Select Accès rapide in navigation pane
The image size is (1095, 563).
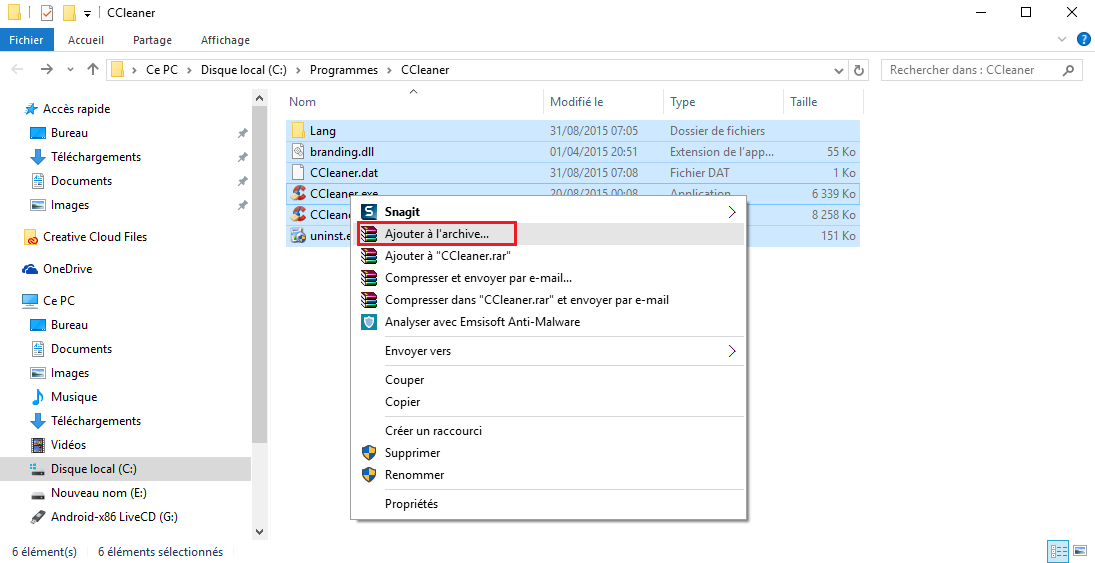[77, 109]
